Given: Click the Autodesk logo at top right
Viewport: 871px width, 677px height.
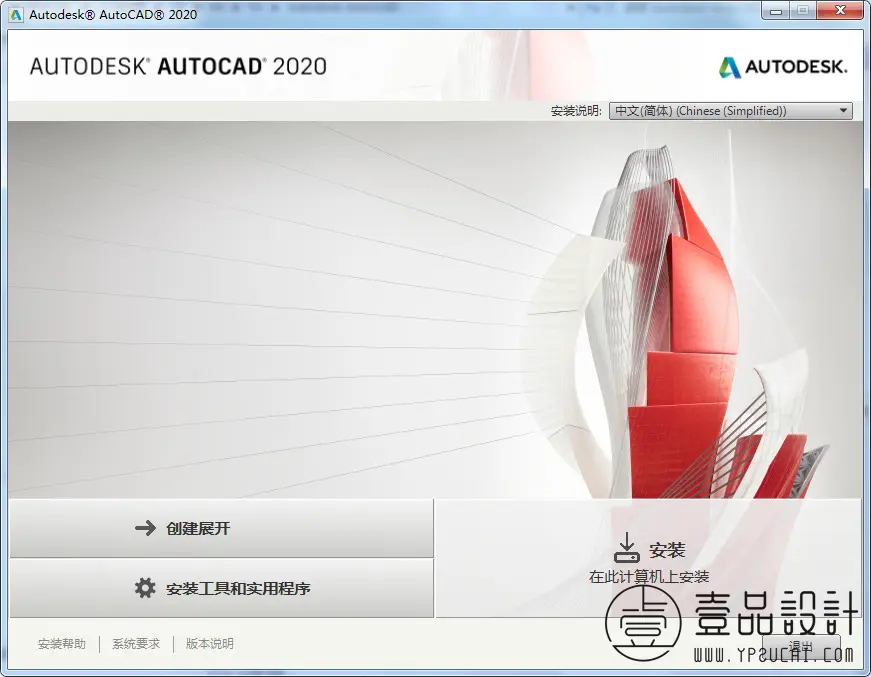Looking at the screenshot, I should [783, 67].
